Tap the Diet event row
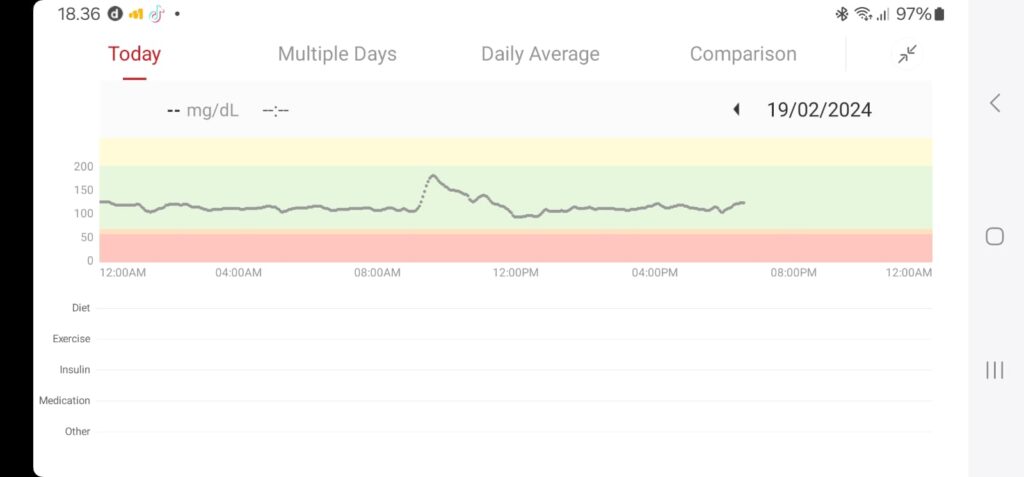 pyautogui.click(x=515, y=308)
